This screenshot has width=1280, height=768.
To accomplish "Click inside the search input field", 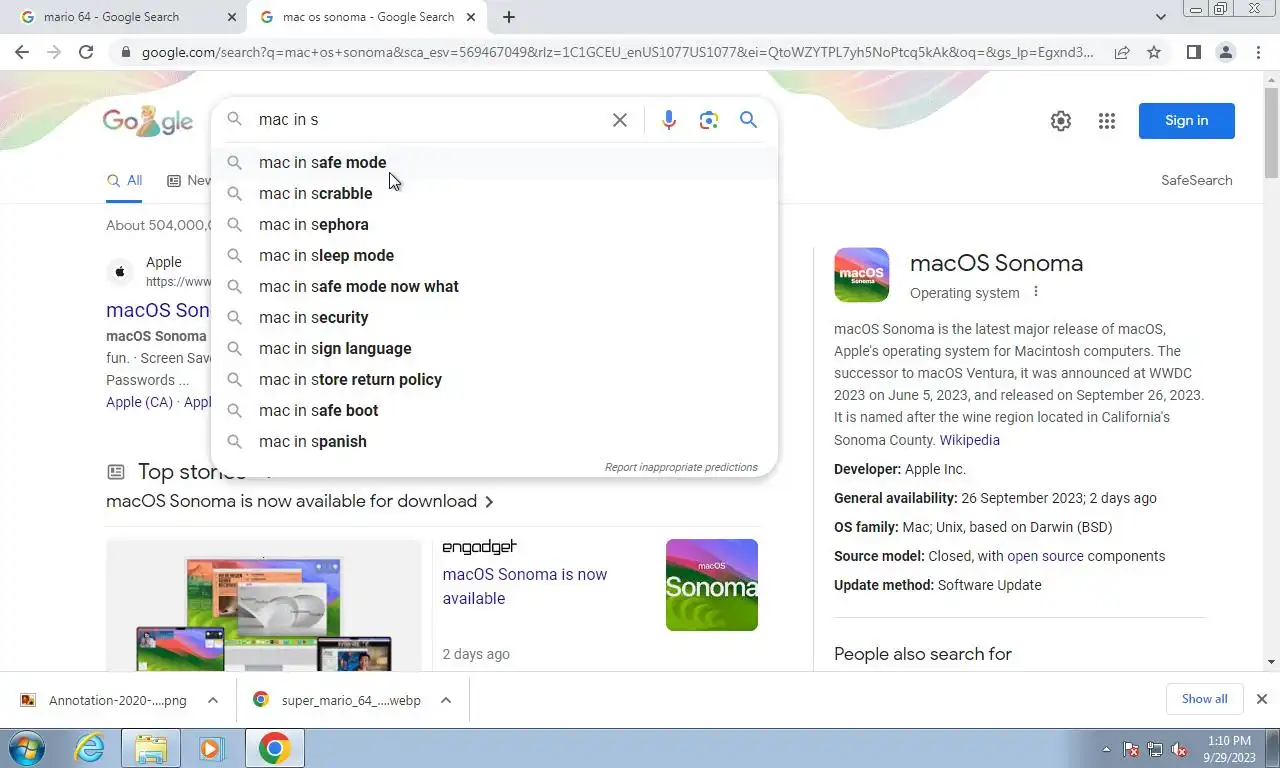I will pos(430,120).
